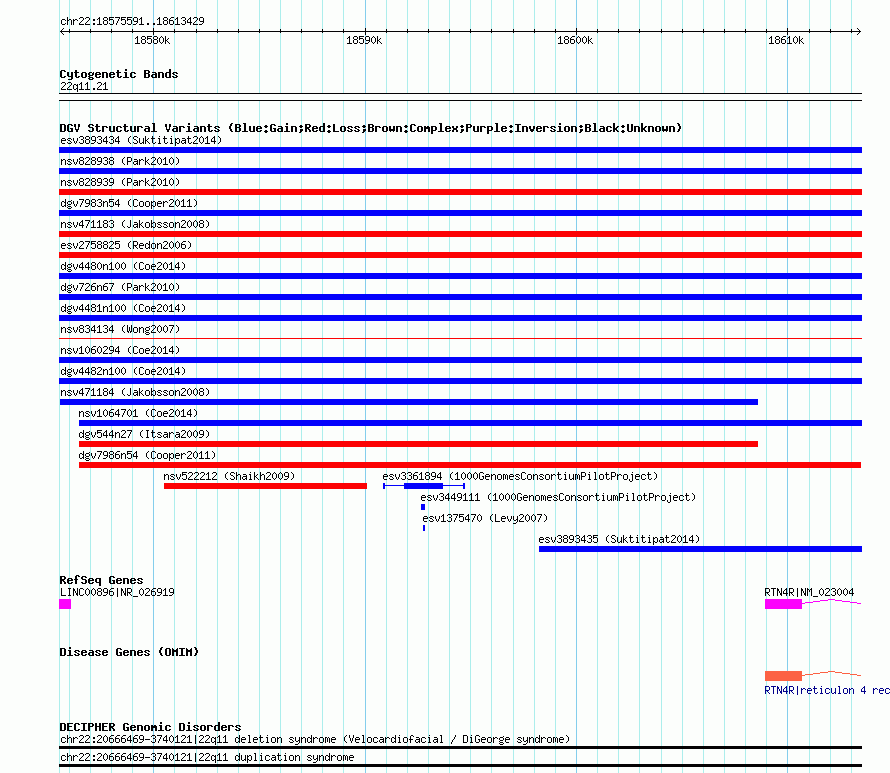This screenshot has width=890, height=773.
Task: Click the RefSeq Genes track title
Action: (x=101, y=579)
